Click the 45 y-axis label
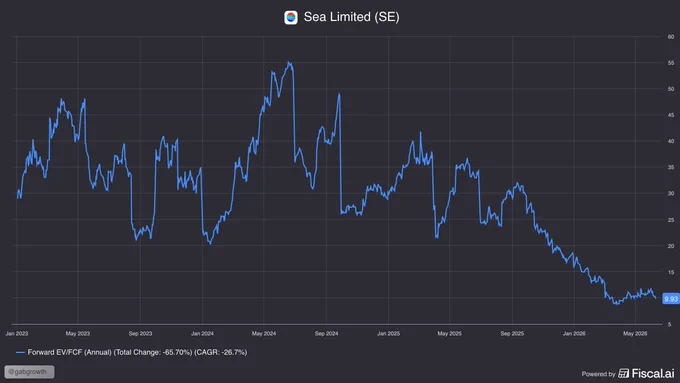 670,115
